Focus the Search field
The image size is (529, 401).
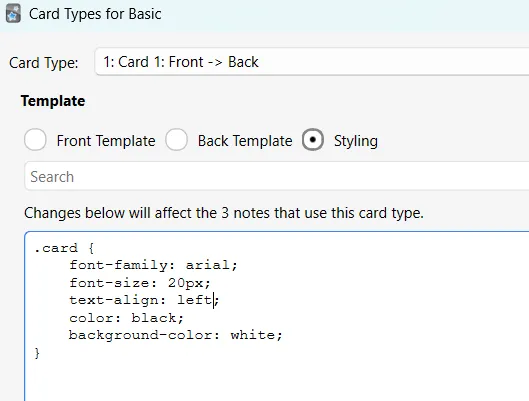(x=277, y=176)
